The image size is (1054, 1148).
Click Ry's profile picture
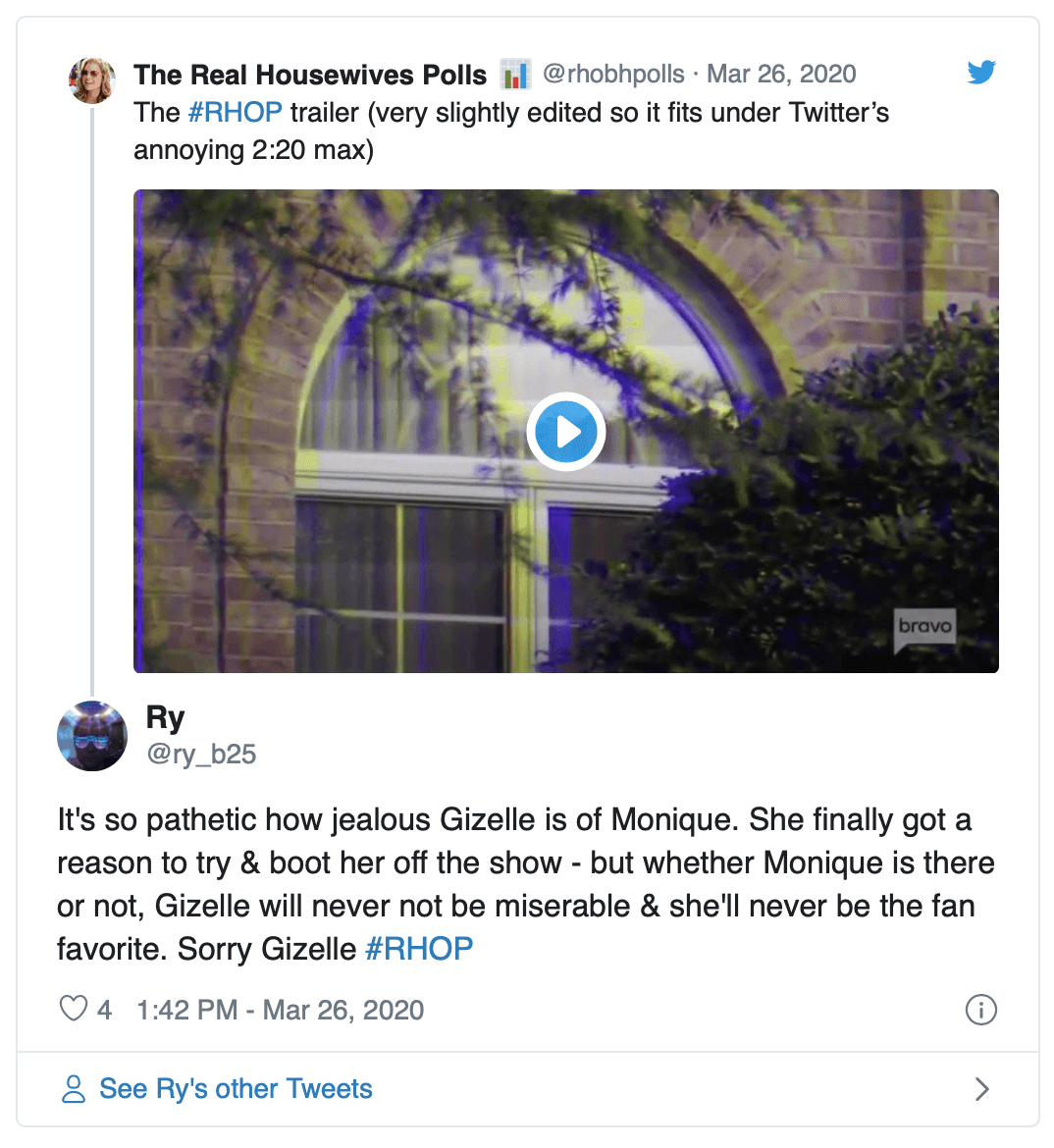point(92,736)
